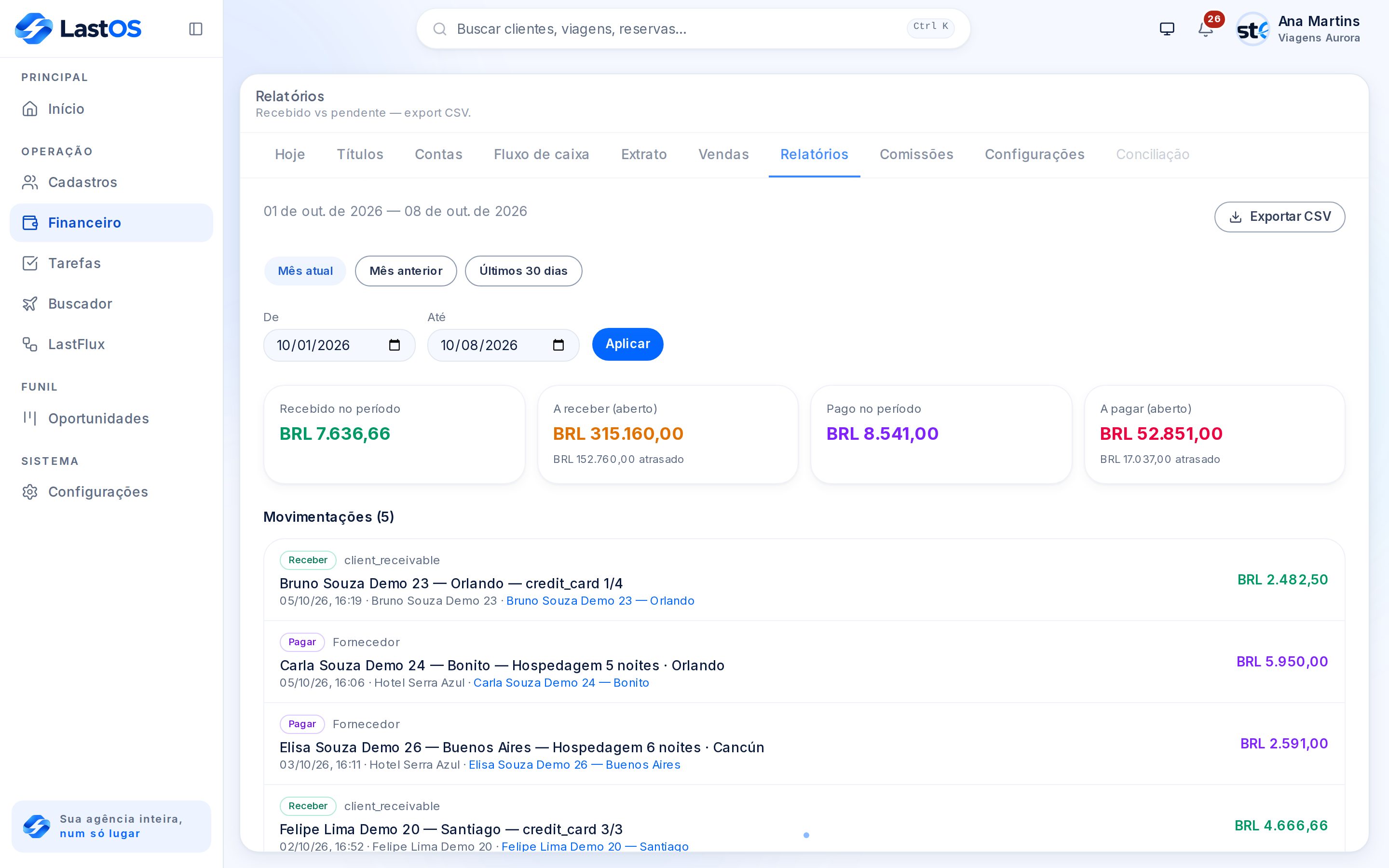
Task: Open the Buscador plane icon
Action: (30, 304)
